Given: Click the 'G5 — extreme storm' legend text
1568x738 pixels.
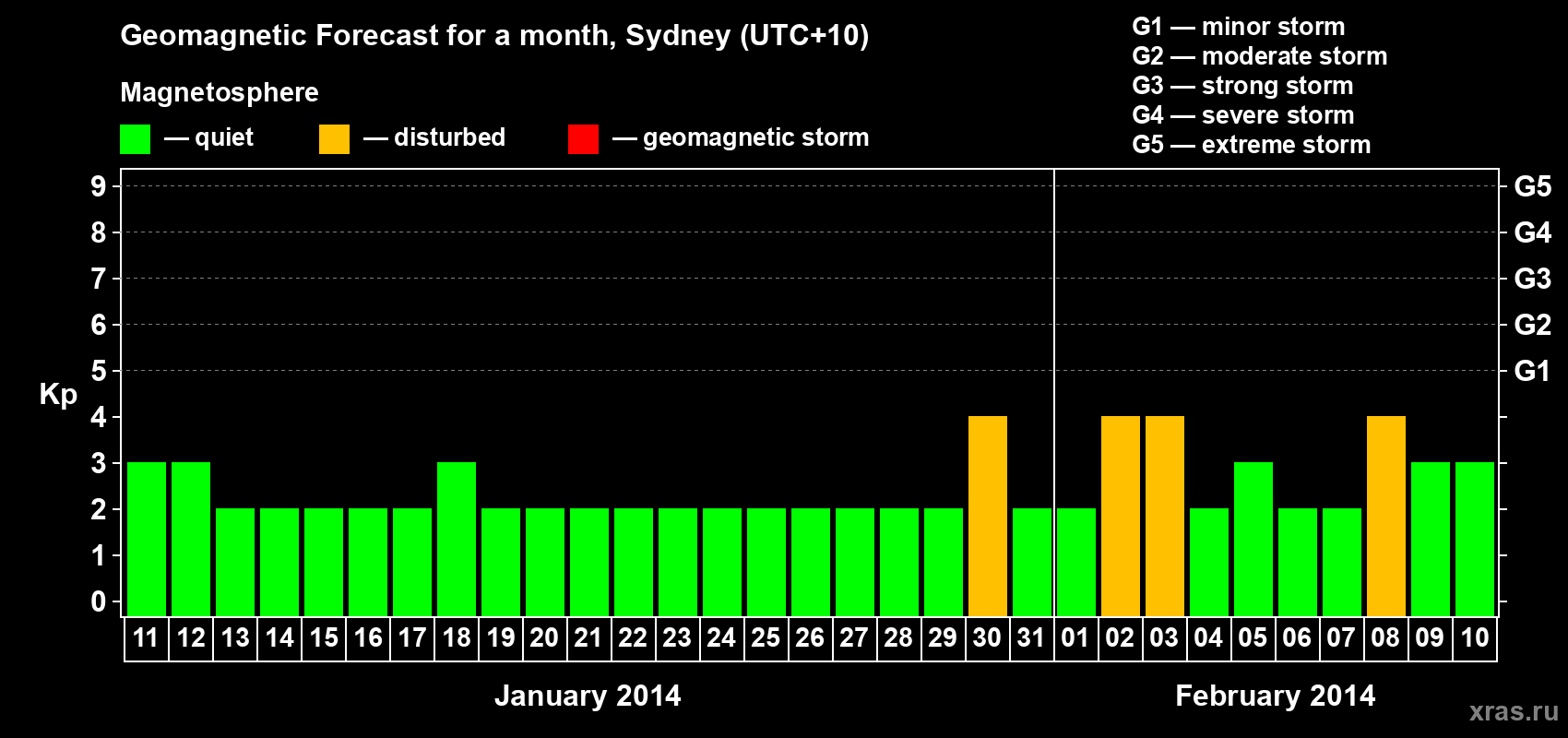Looking at the screenshot, I should 1252,145.
